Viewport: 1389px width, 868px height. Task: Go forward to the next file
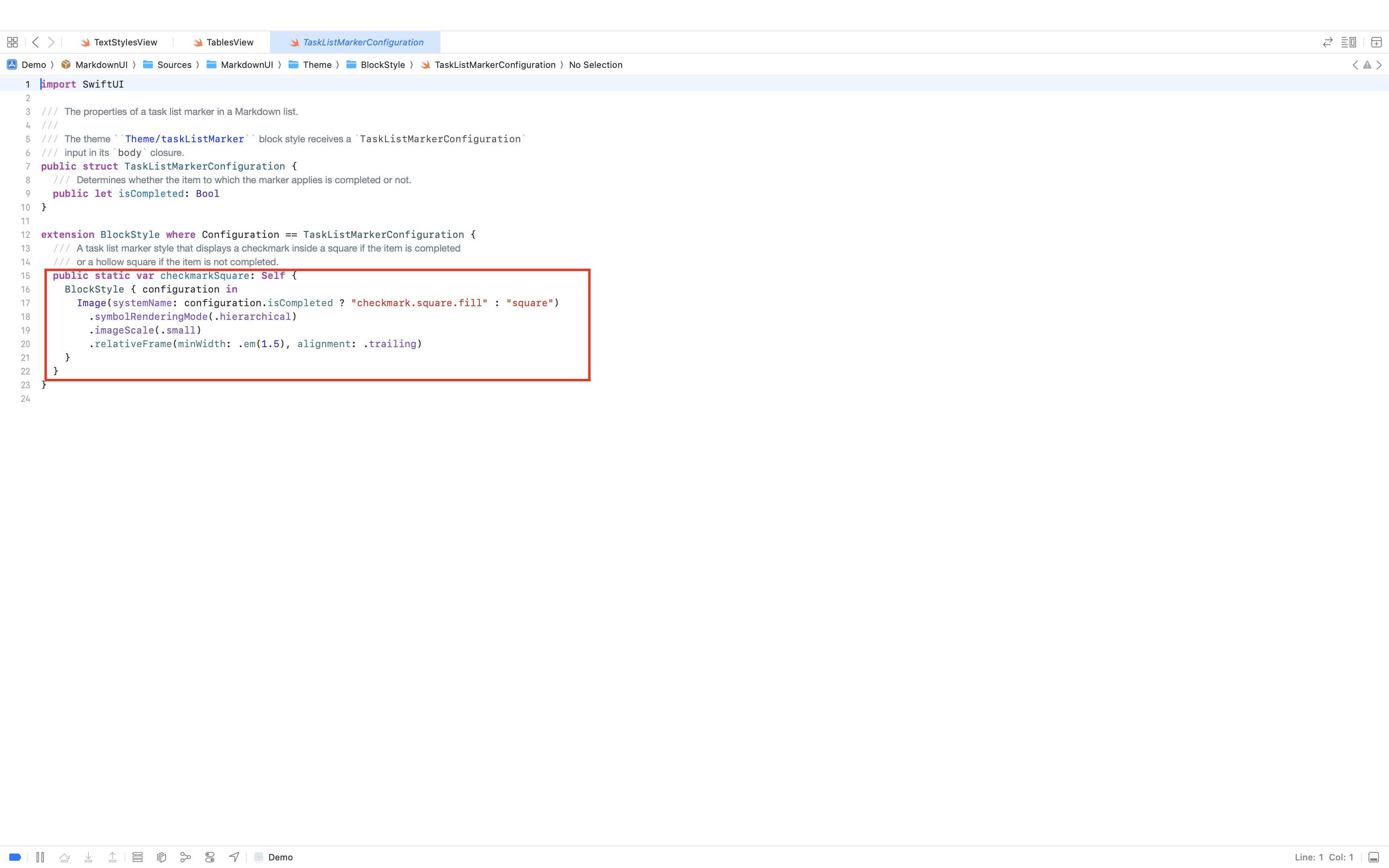51,43
